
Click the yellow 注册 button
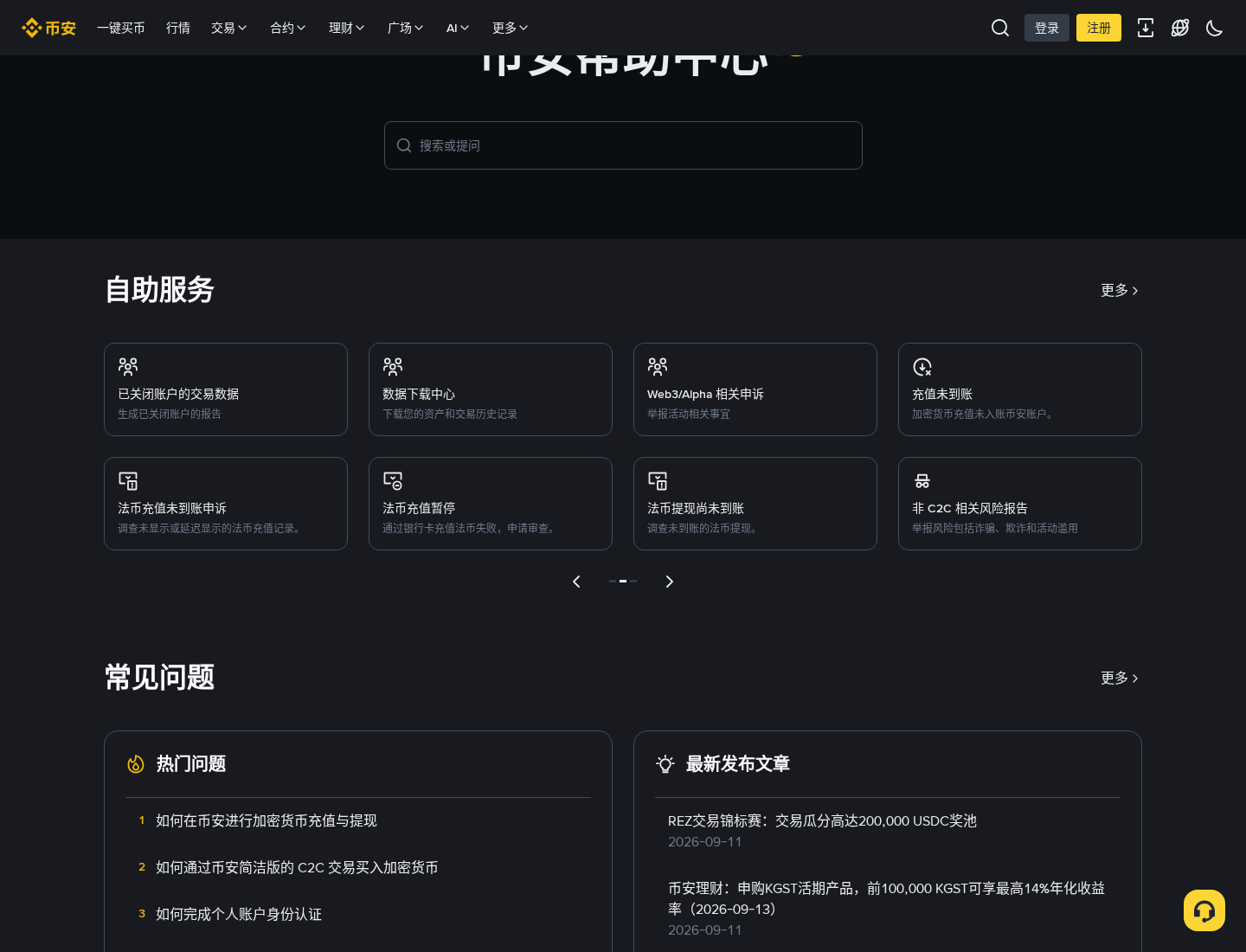pos(1099,28)
